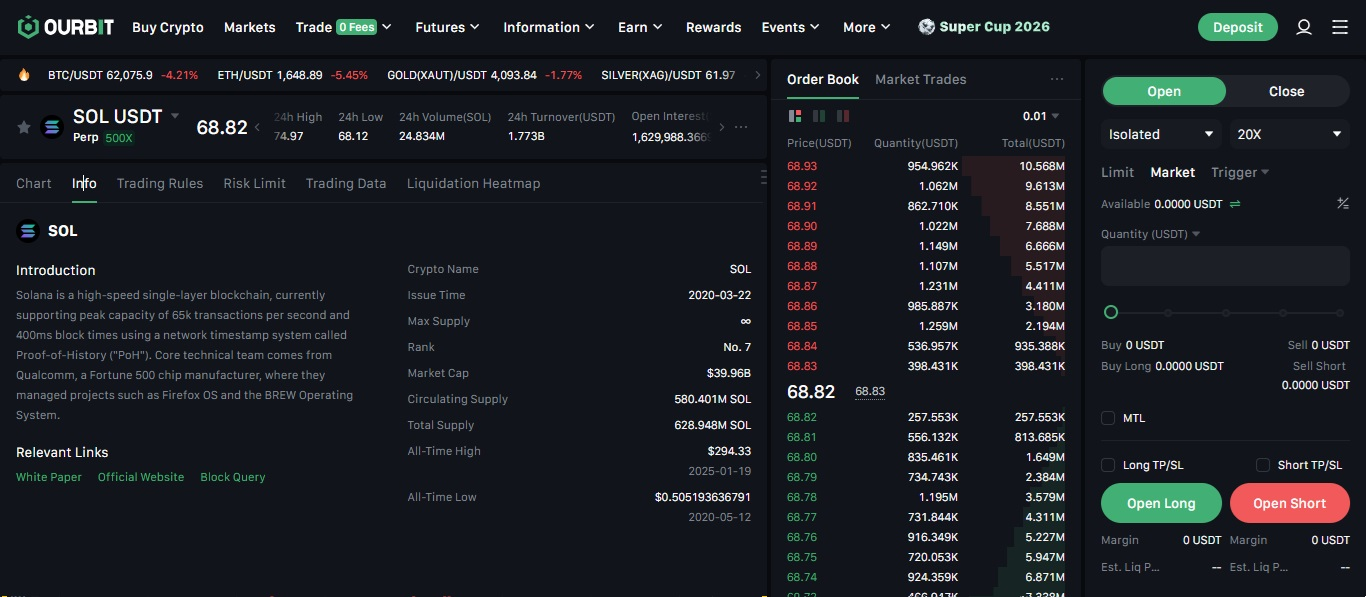Enable the MTL checkbox

pos(1108,418)
